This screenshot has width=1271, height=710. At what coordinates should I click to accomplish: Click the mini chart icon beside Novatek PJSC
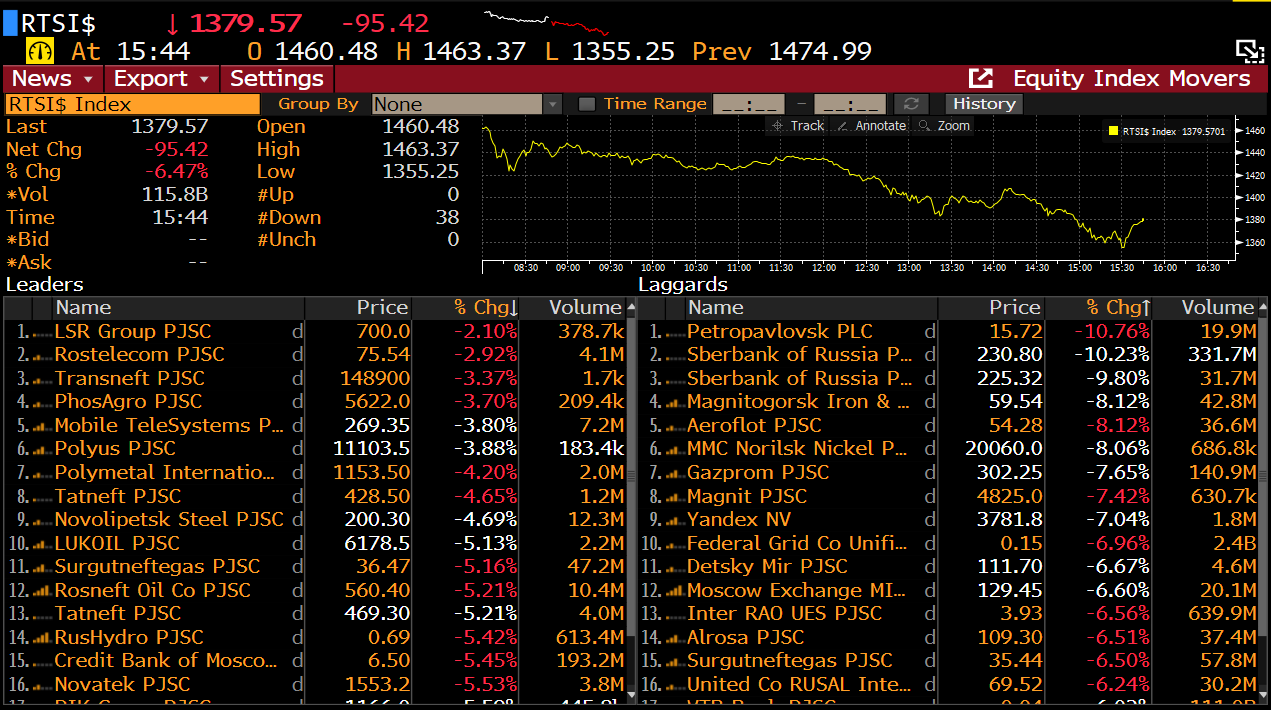(42, 685)
